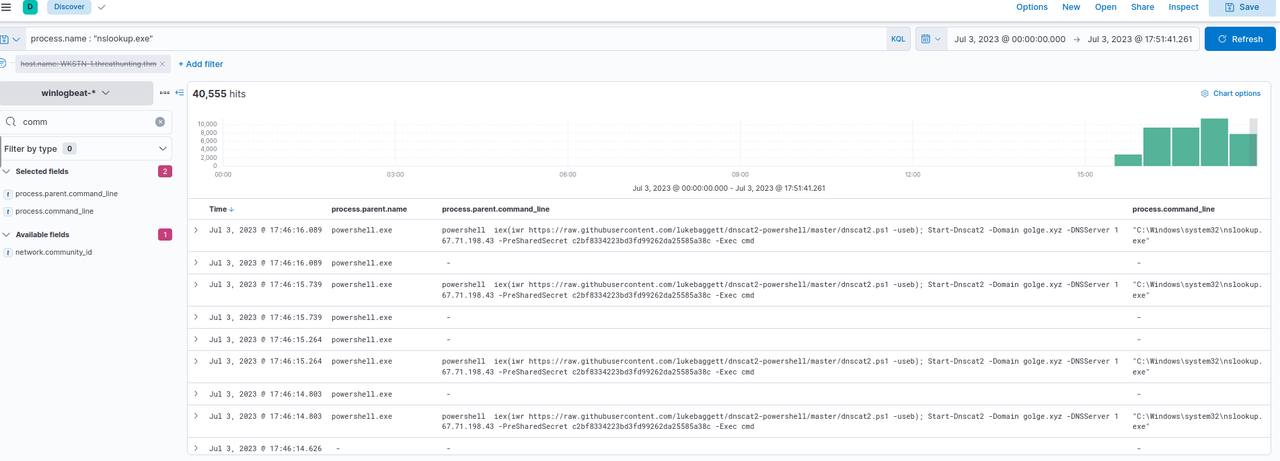Image resolution: width=1280 pixels, height=461 pixels.
Task: Click + Add filter
Action: [201, 64]
